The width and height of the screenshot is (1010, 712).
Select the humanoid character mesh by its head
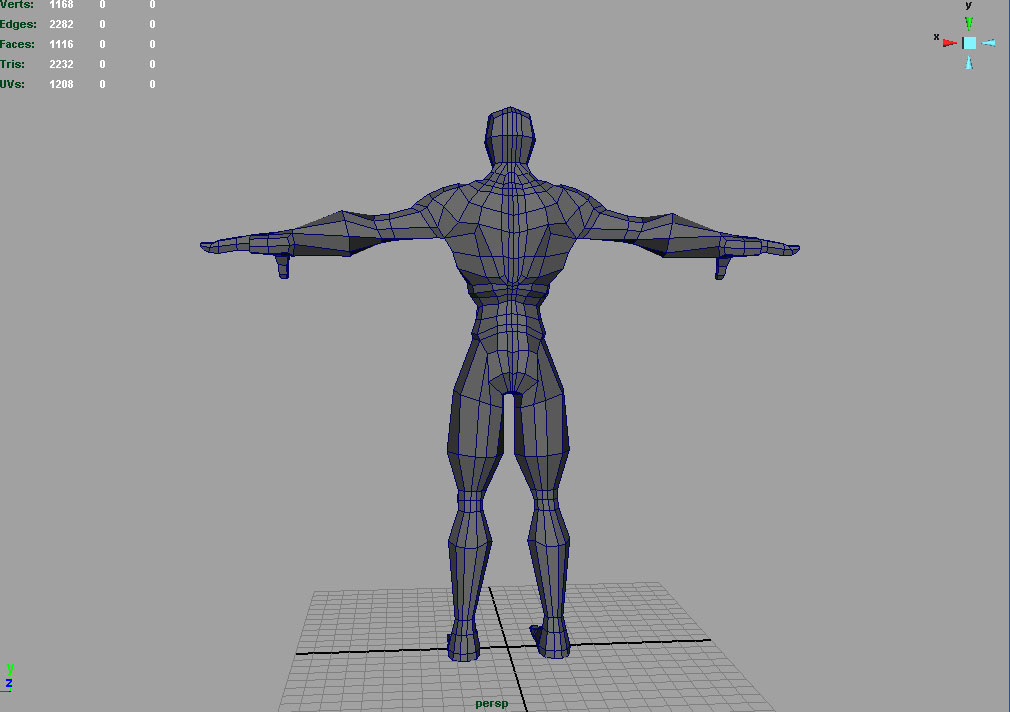(x=510, y=135)
